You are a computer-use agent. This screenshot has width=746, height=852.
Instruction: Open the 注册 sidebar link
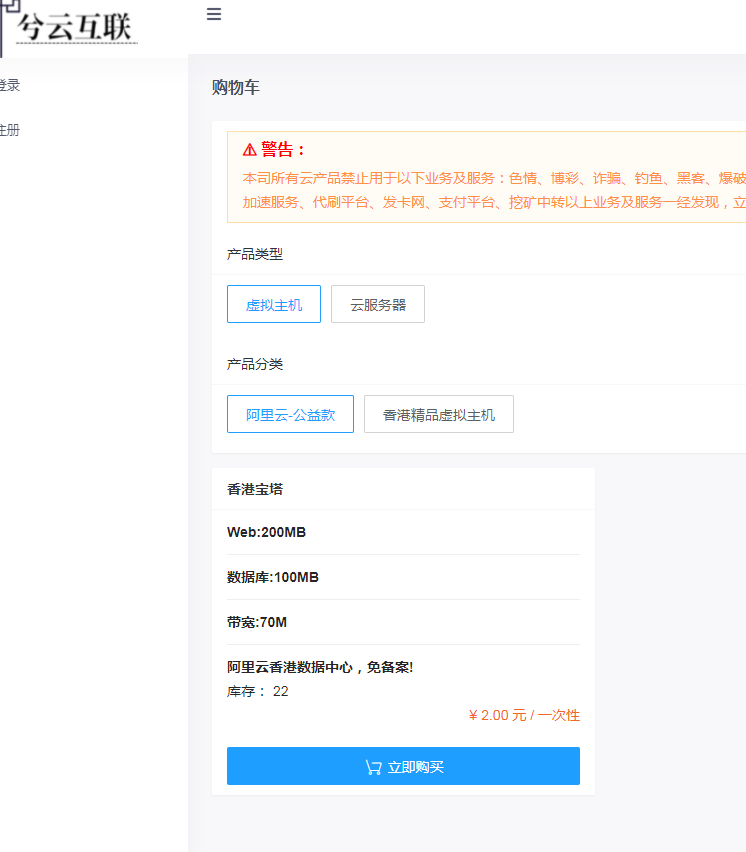9,130
